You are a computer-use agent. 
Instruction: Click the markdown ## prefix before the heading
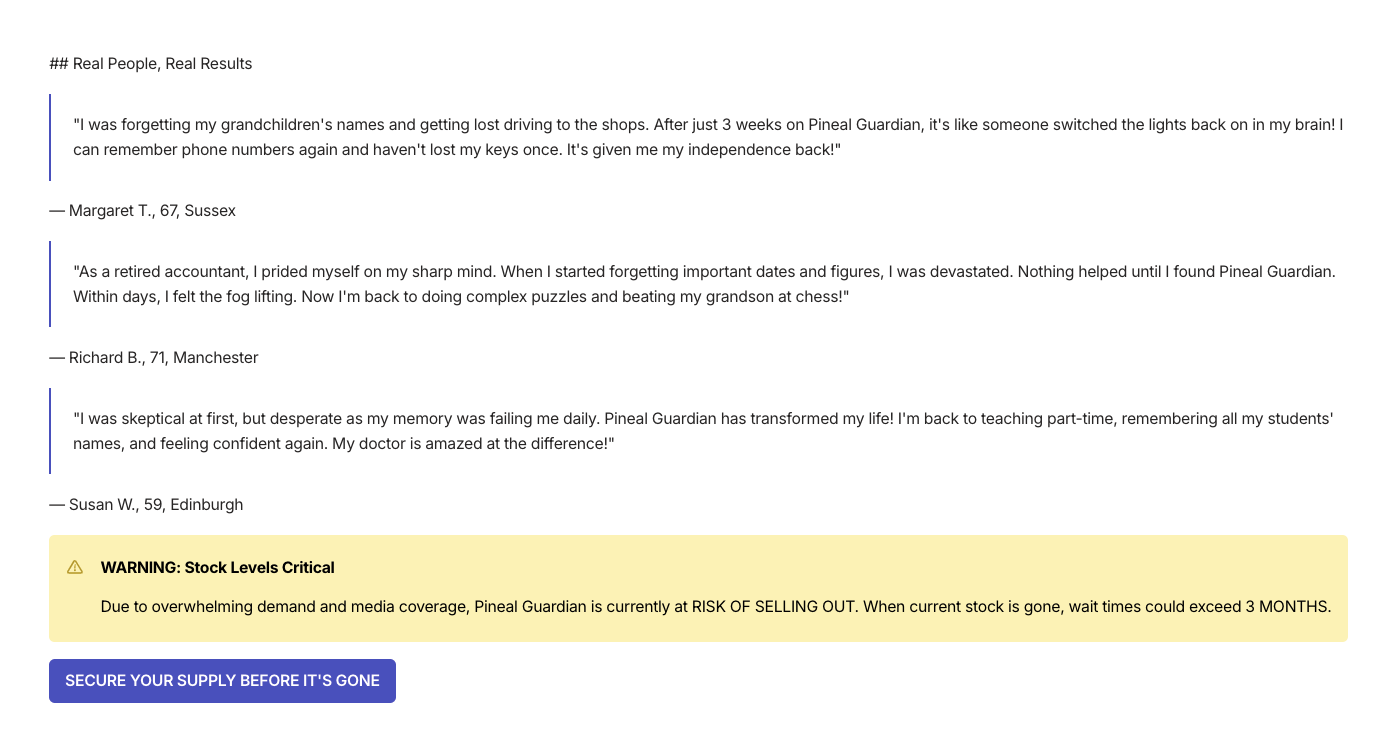point(58,64)
